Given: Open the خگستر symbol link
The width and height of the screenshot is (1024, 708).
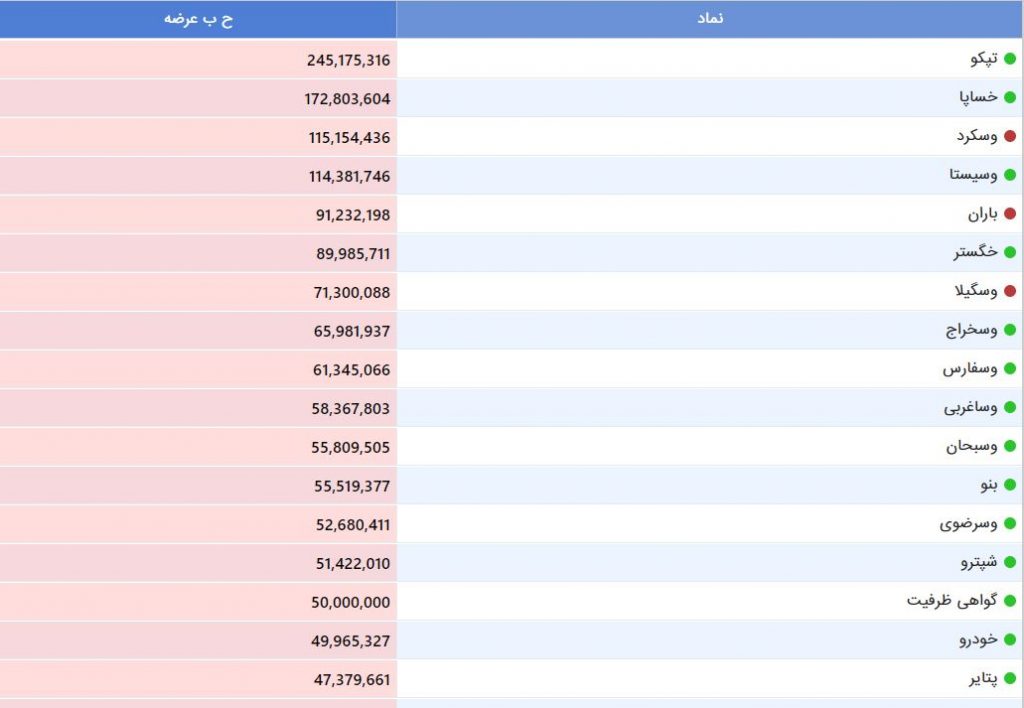Looking at the screenshot, I should [x=976, y=252].
